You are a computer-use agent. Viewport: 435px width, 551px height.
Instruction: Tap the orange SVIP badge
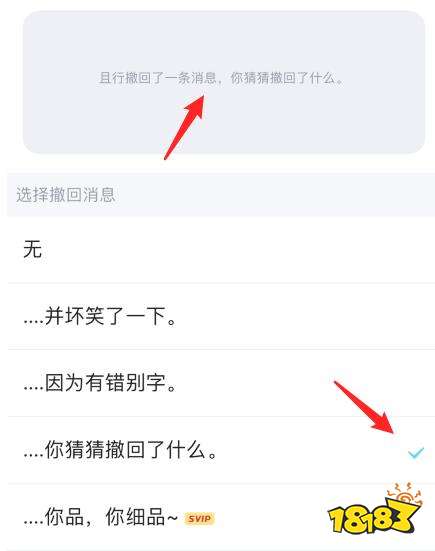(199, 519)
